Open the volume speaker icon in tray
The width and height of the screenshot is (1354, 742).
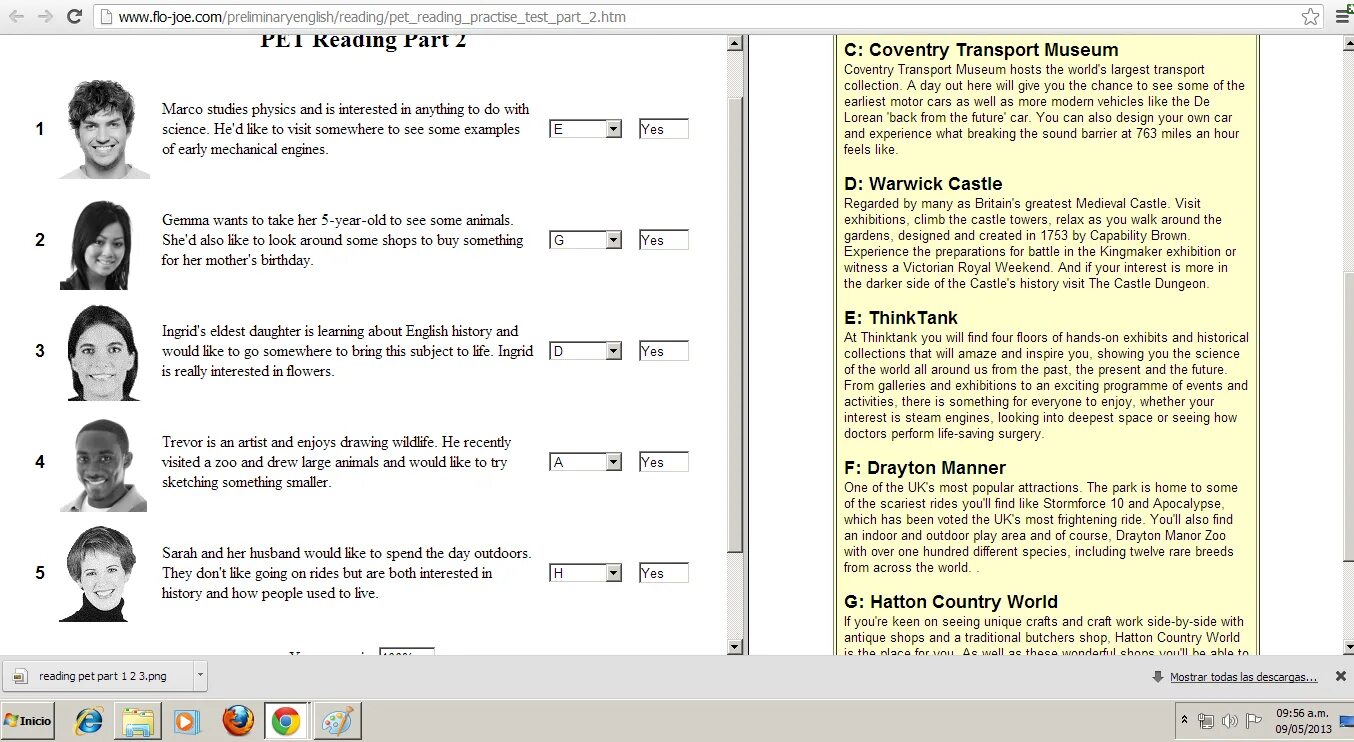point(1229,721)
